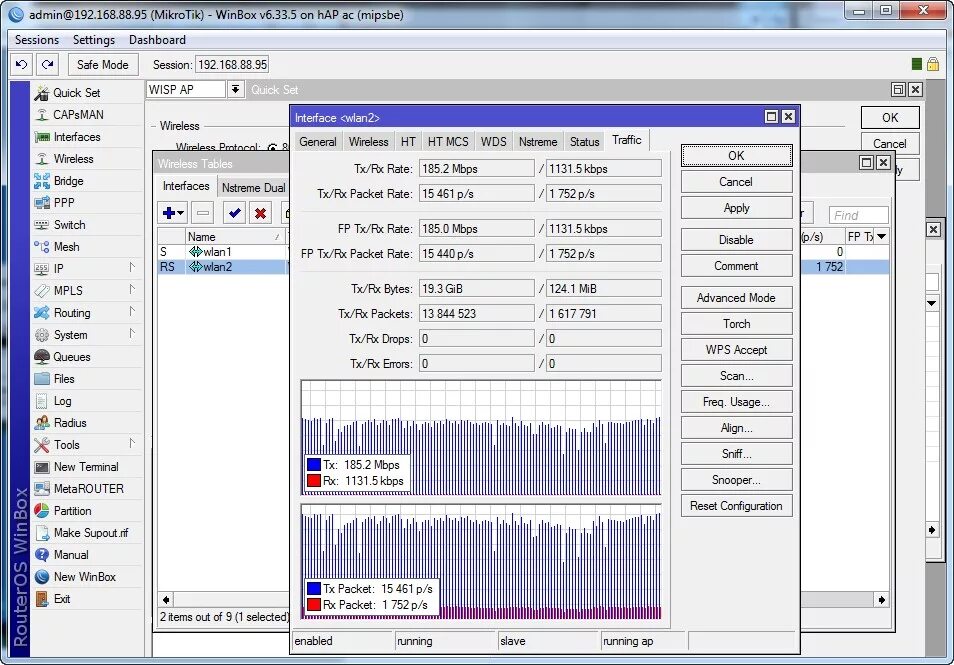Launch New WinBox
The height and width of the screenshot is (665, 954).
click(85, 577)
